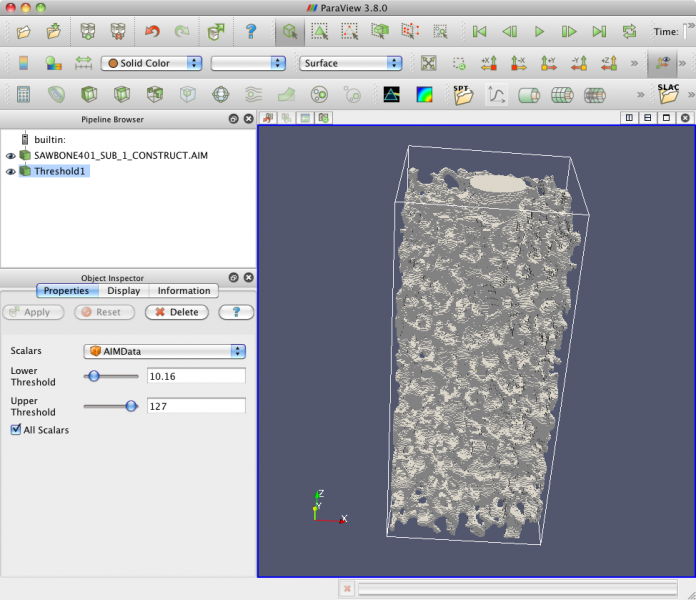Jump to the first frame
Screen dimensions: 696x600
(479, 32)
